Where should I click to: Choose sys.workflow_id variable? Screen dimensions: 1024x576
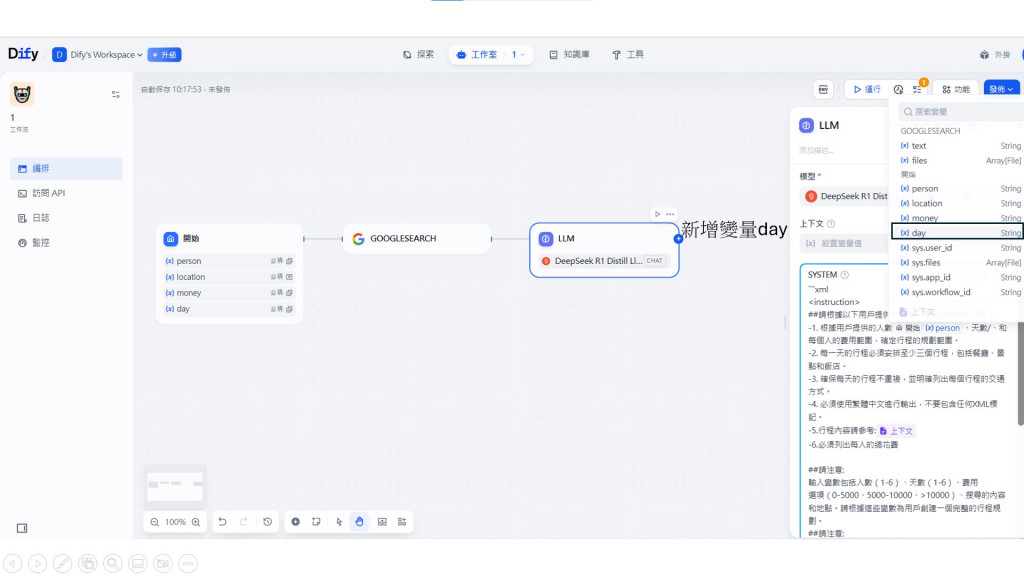click(960, 293)
